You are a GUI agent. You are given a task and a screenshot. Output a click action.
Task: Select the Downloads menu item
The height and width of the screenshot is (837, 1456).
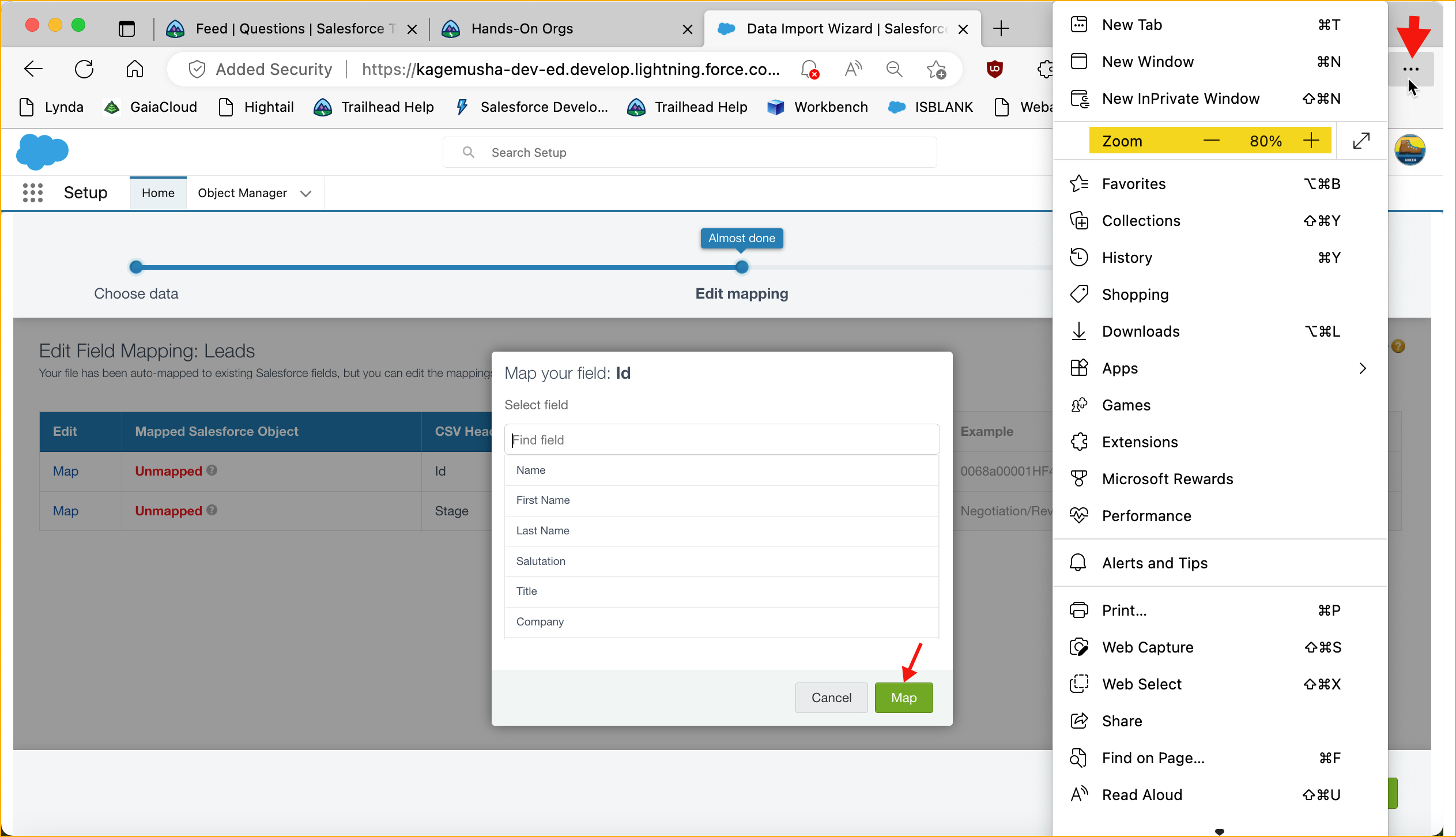click(1141, 331)
